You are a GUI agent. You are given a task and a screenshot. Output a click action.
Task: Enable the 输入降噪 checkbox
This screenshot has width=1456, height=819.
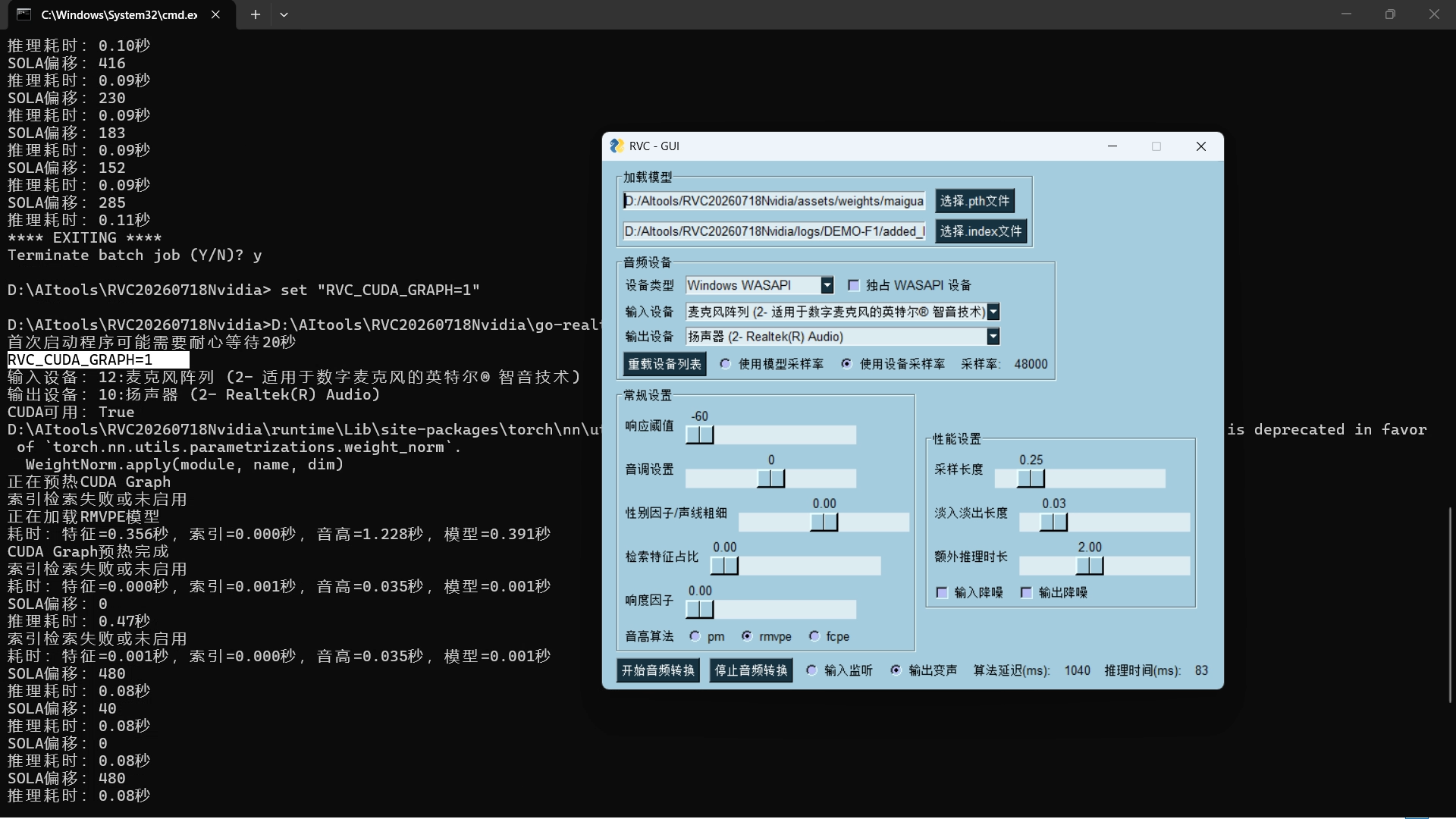click(x=942, y=592)
